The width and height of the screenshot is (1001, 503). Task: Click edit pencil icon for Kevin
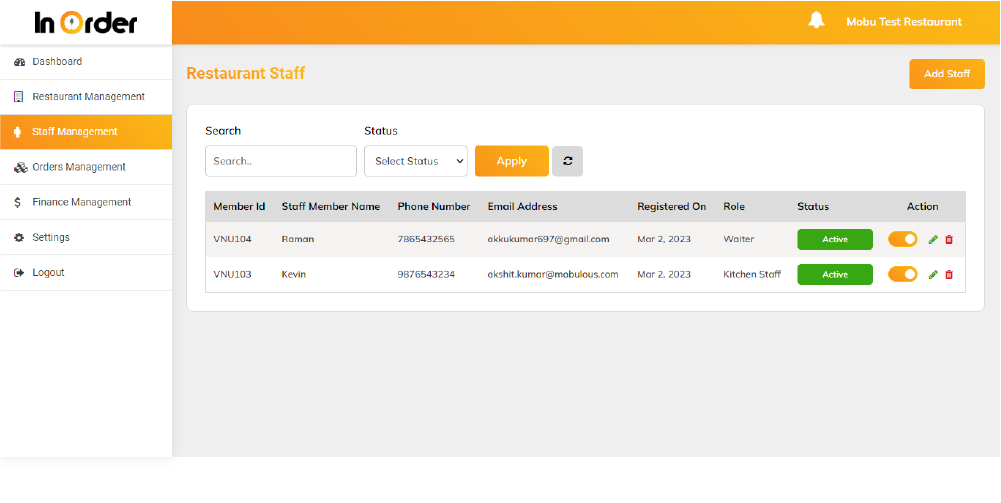pyautogui.click(x=933, y=275)
